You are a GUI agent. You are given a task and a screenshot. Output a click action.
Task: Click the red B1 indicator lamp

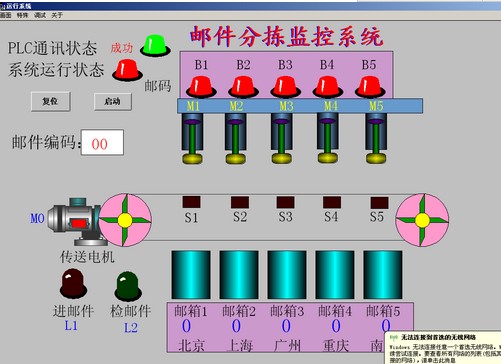pyautogui.click(x=201, y=87)
